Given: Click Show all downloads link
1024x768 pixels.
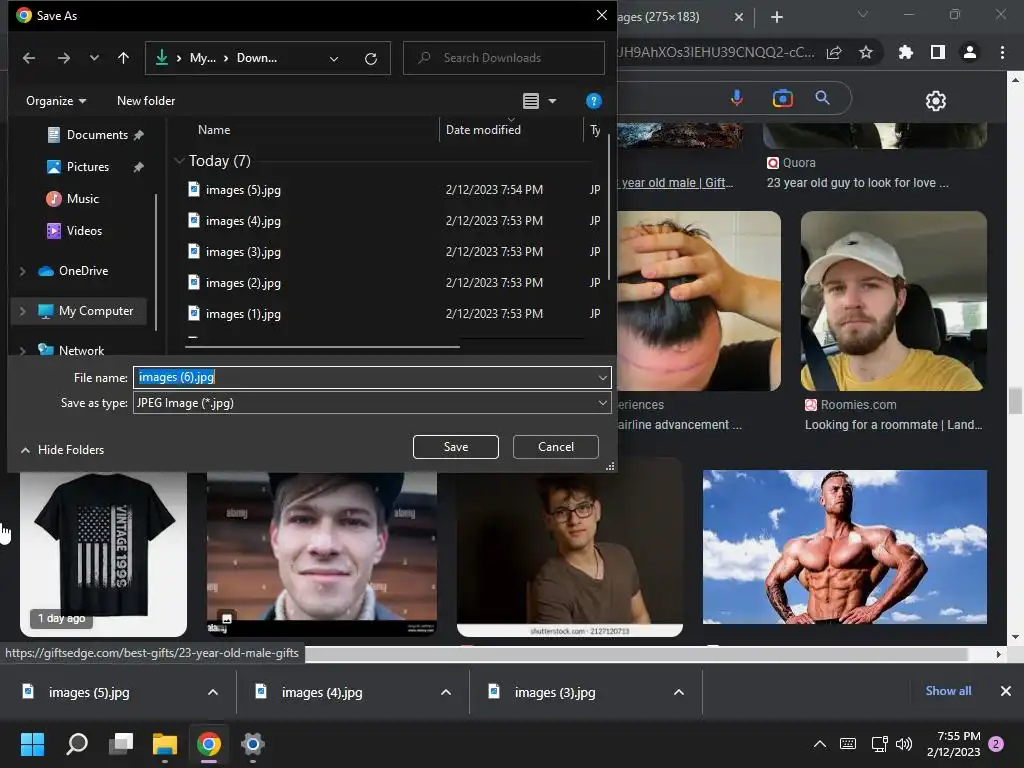Looking at the screenshot, I should pyautogui.click(x=948, y=691).
